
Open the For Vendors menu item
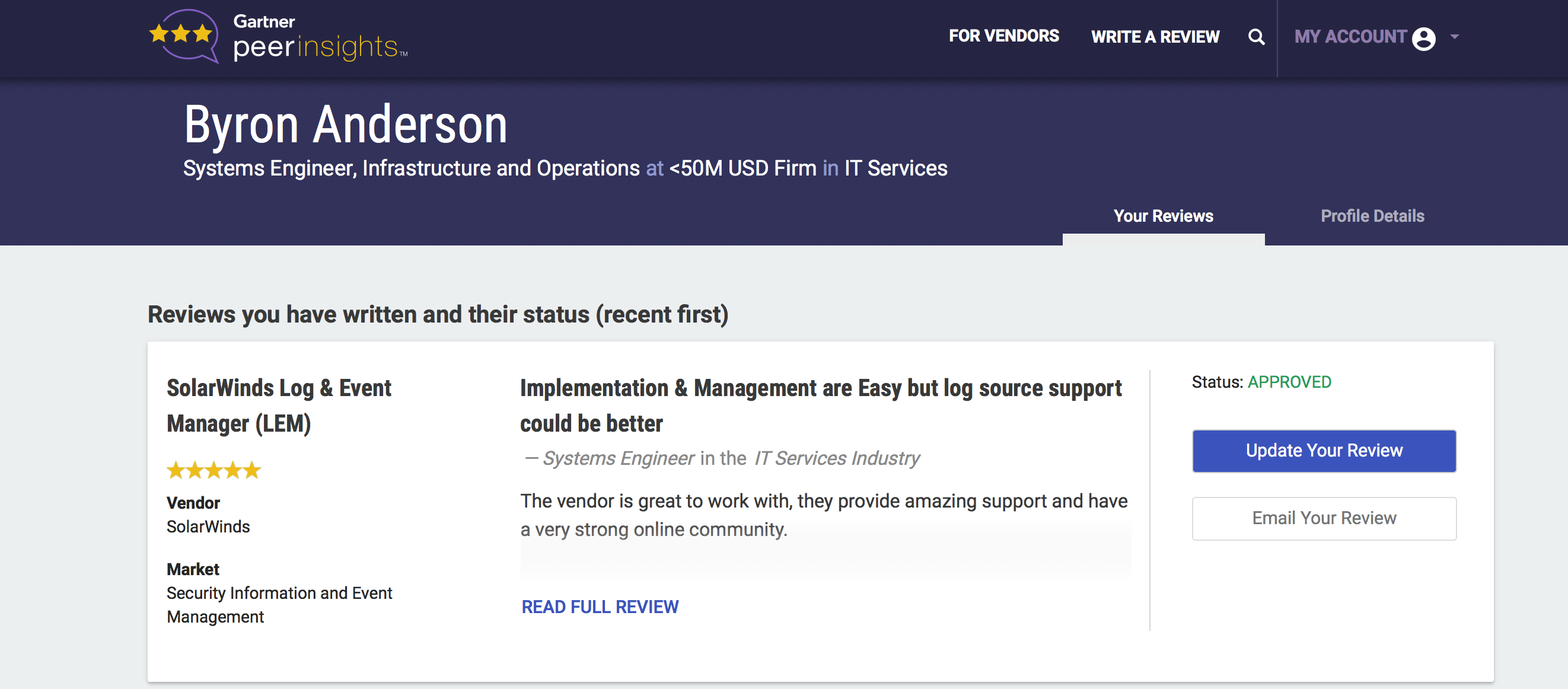[1004, 36]
